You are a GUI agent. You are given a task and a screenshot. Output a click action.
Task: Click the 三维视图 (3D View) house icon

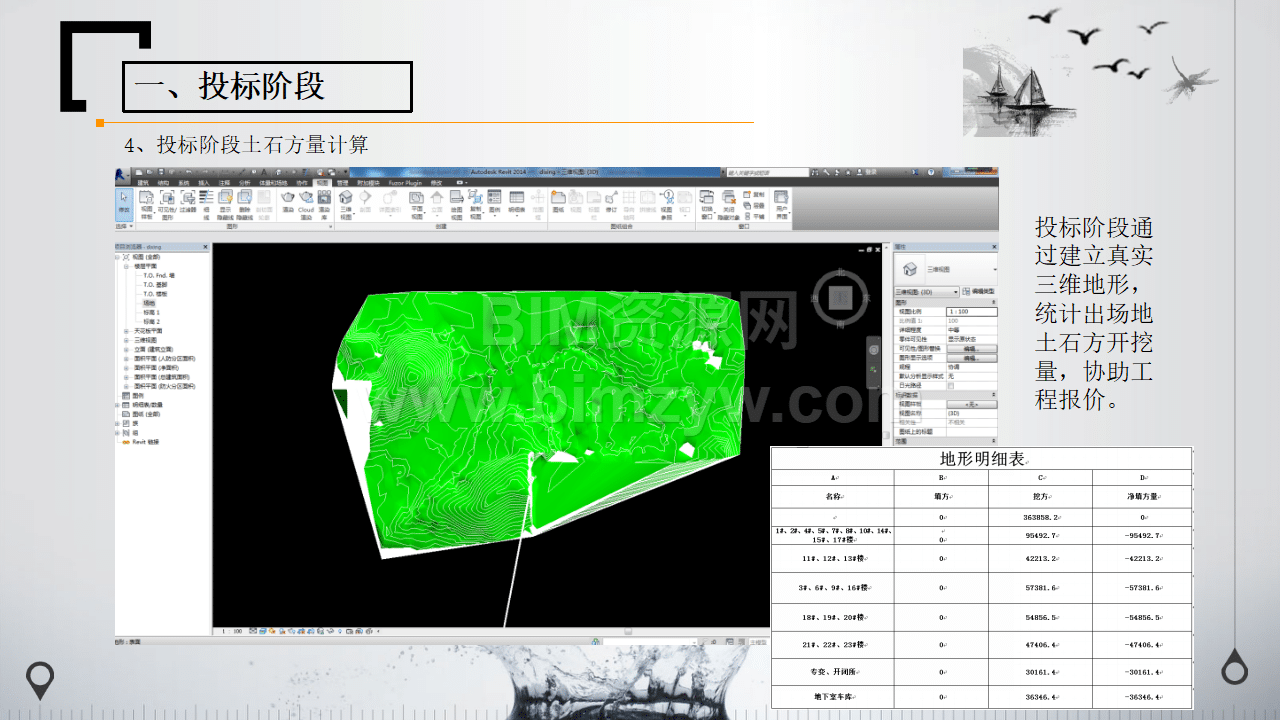point(346,205)
